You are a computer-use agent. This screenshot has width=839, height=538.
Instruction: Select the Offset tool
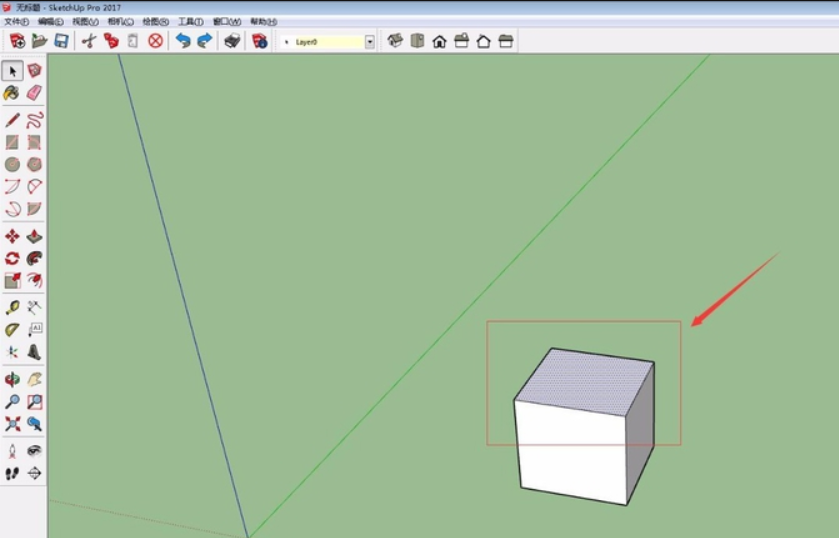pyautogui.click(x=34, y=281)
